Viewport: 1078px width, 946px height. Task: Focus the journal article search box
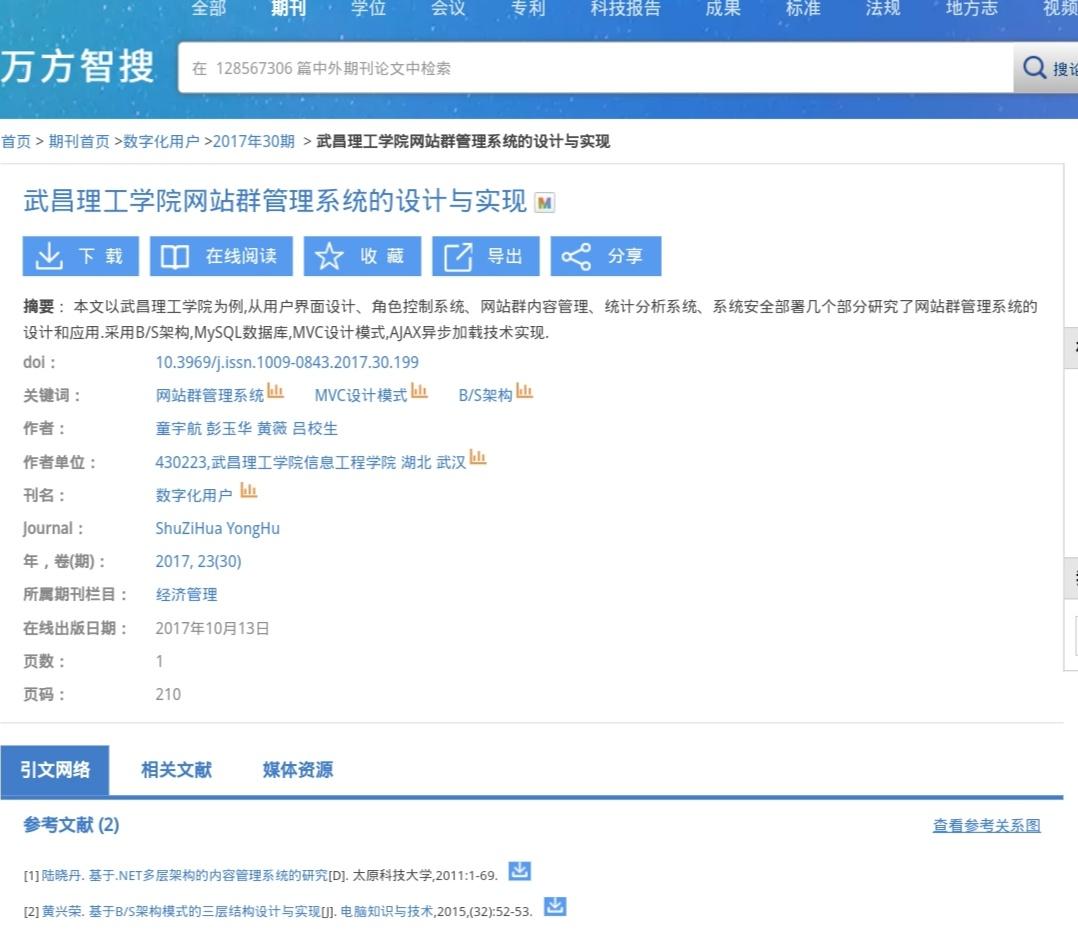pyautogui.click(x=595, y=68)
